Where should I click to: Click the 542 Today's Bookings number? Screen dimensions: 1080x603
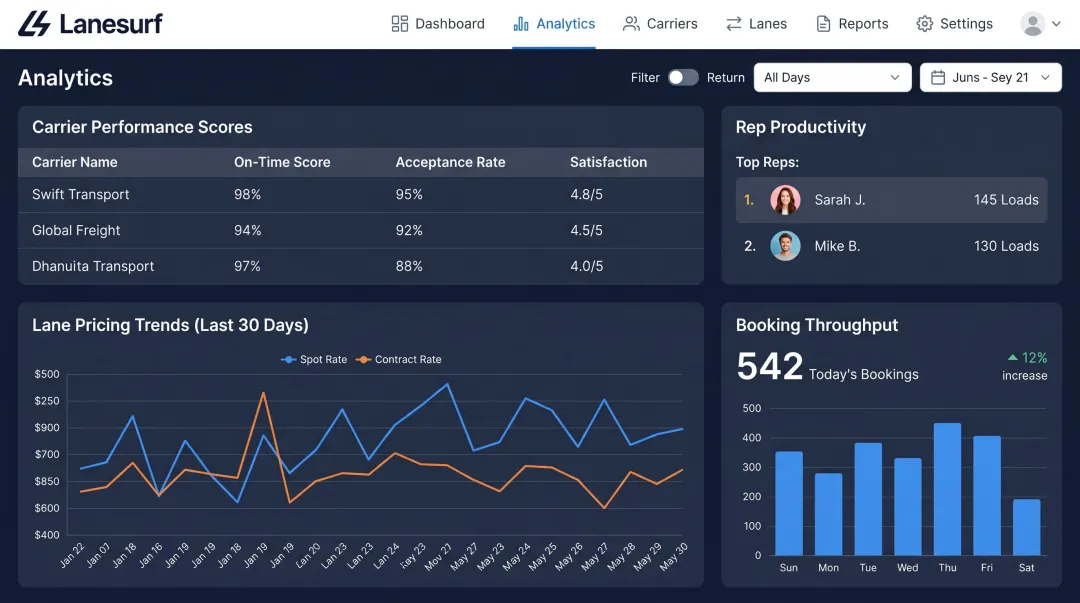[769, 366]
